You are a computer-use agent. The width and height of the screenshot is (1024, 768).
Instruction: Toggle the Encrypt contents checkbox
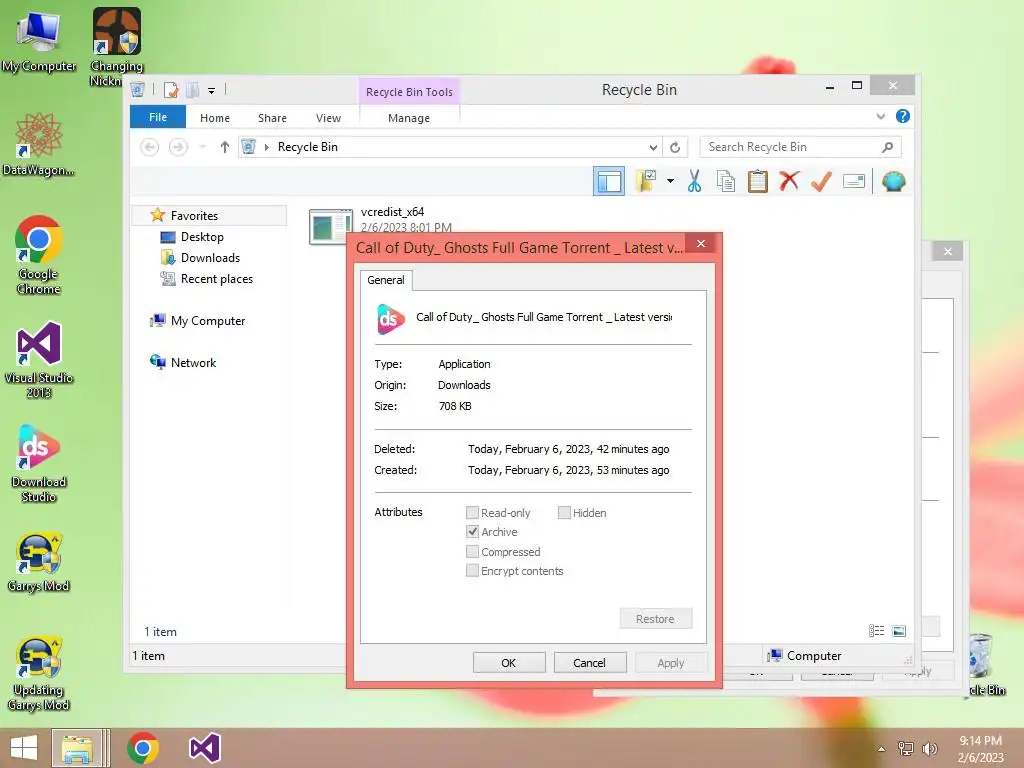472,571
